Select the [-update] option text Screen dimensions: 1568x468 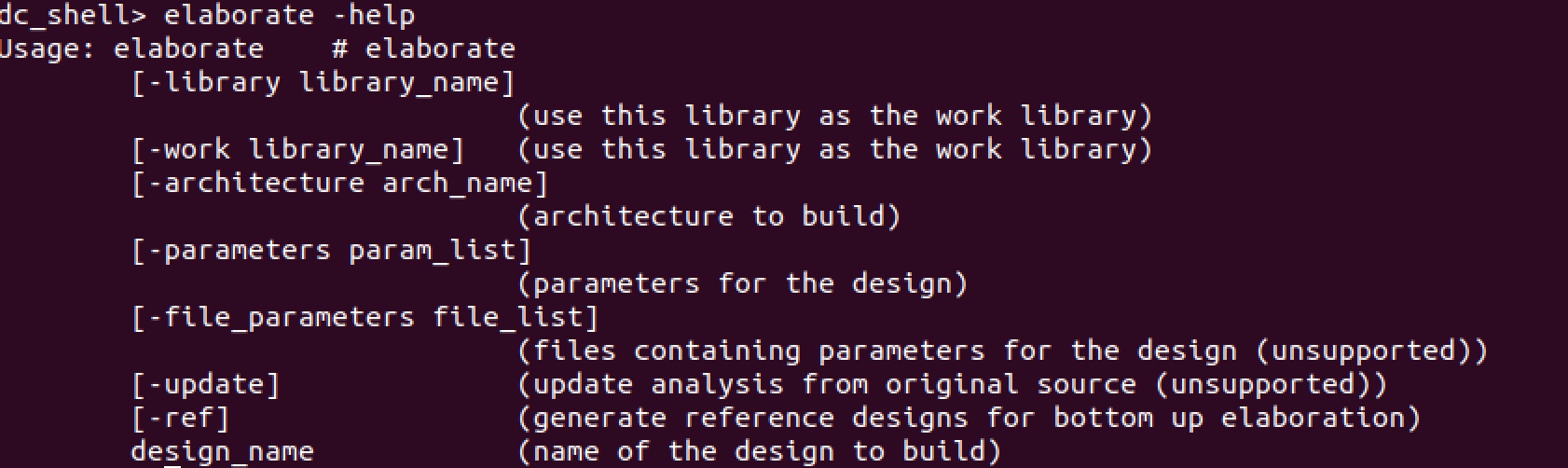point(206,385)
